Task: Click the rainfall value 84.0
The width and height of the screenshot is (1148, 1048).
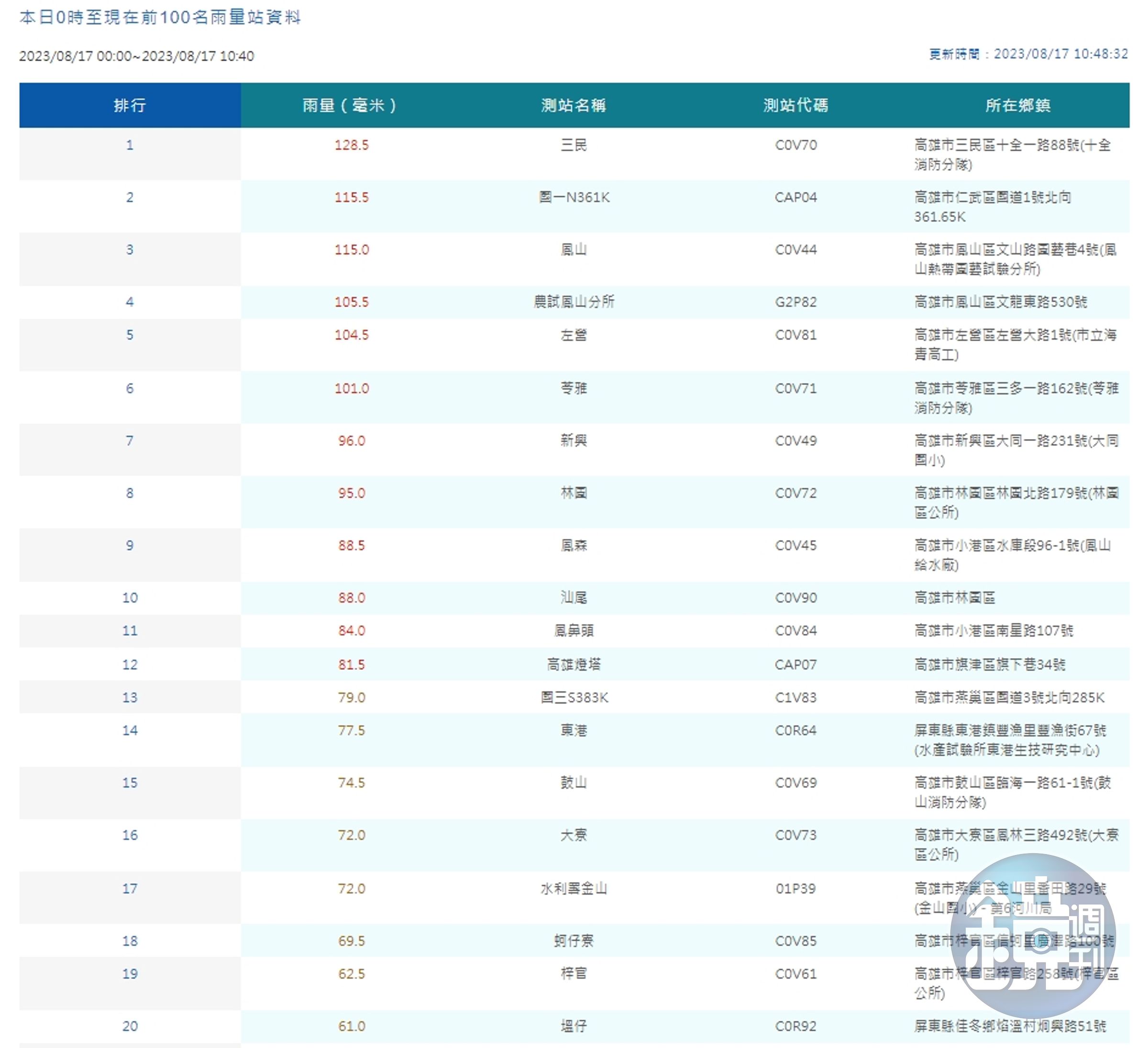Action: [x=352, y=631]
